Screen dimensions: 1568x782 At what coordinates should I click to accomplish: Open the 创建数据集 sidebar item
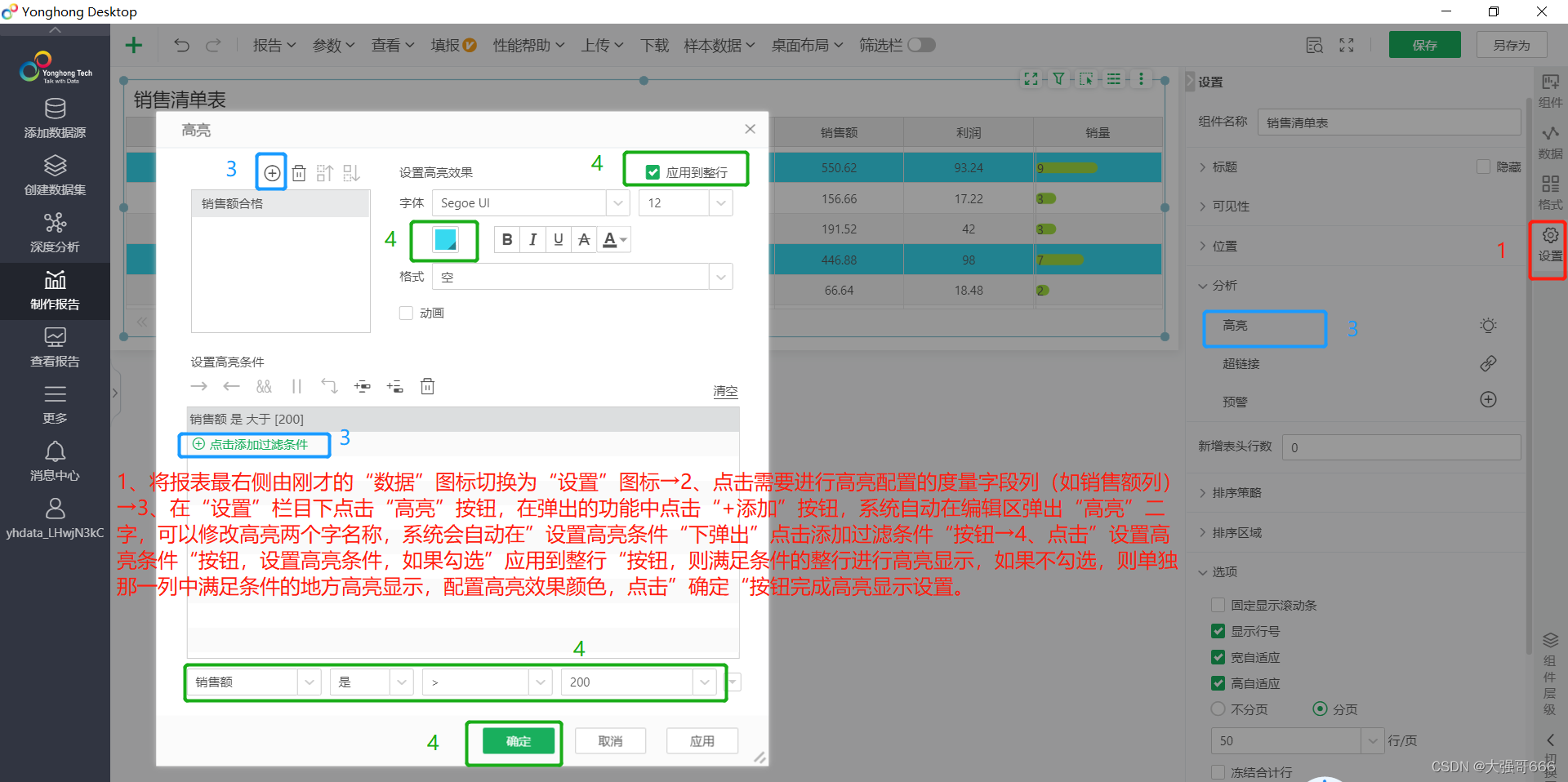pos(55,176)
